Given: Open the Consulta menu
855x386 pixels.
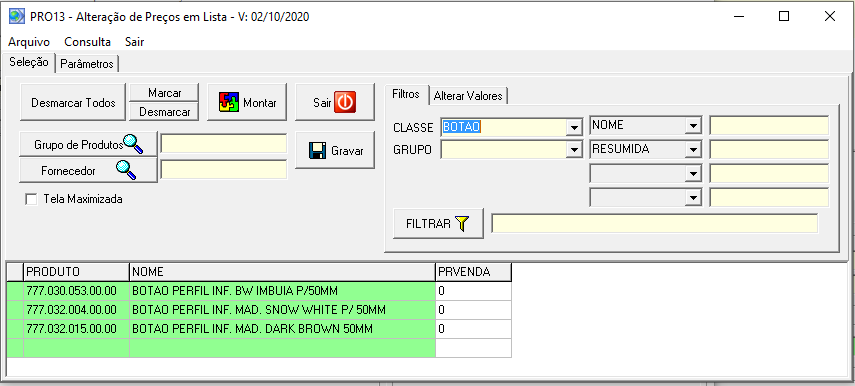Looking at the screenshot, I should (x=87, y=42).
